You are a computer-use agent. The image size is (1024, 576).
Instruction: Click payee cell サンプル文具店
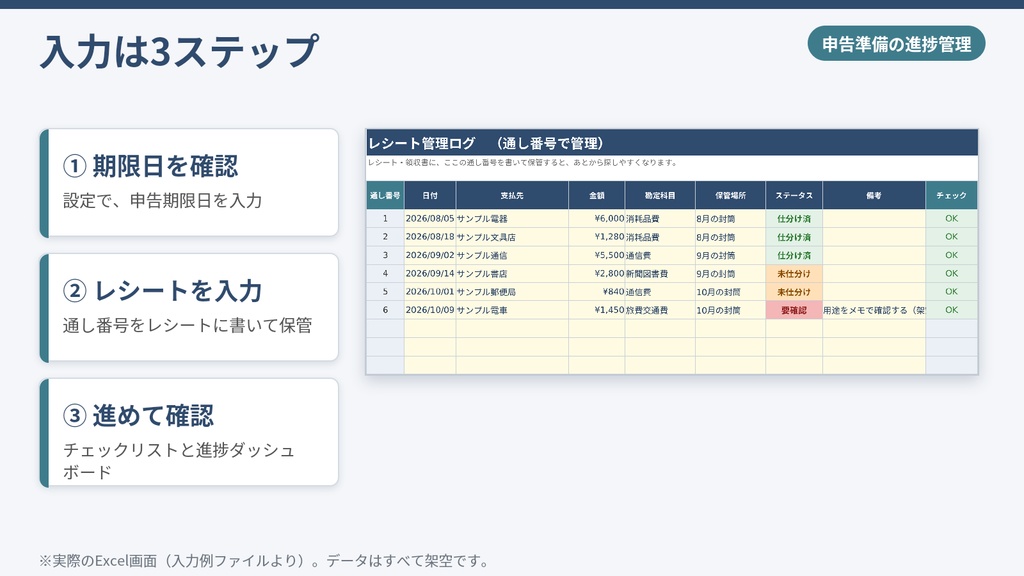[x=512, y=237]
